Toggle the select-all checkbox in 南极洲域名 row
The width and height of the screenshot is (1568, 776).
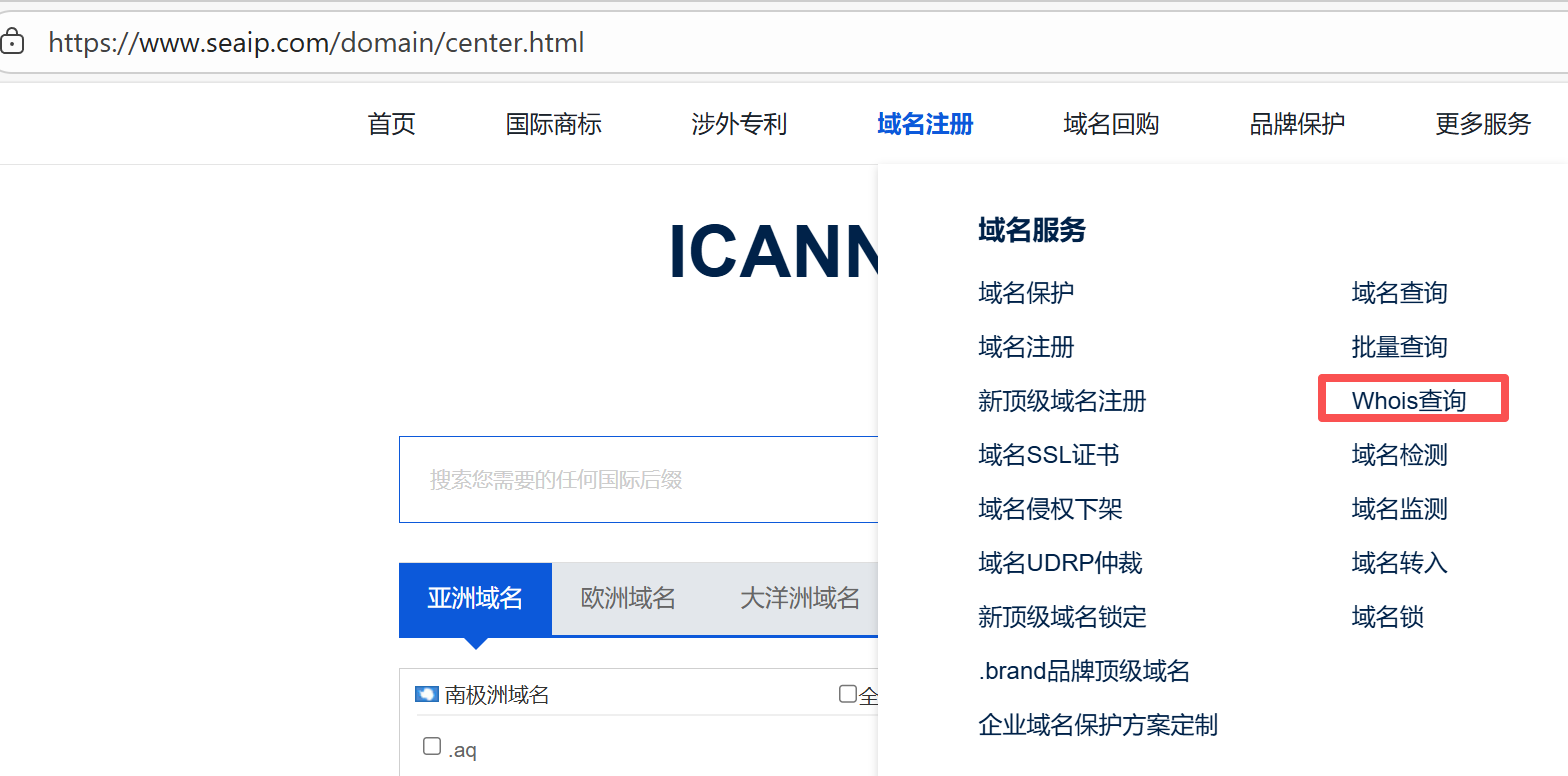tap(848, 694)
